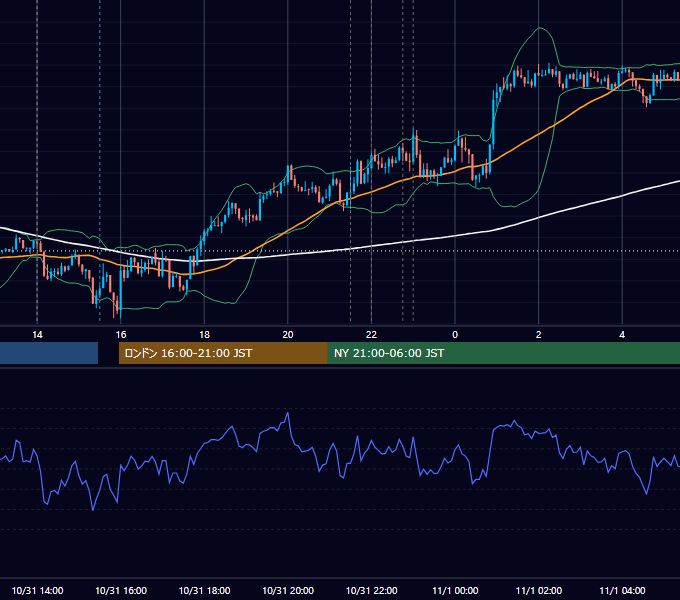Click the 10/31 14:00 time label

point(37,590)
